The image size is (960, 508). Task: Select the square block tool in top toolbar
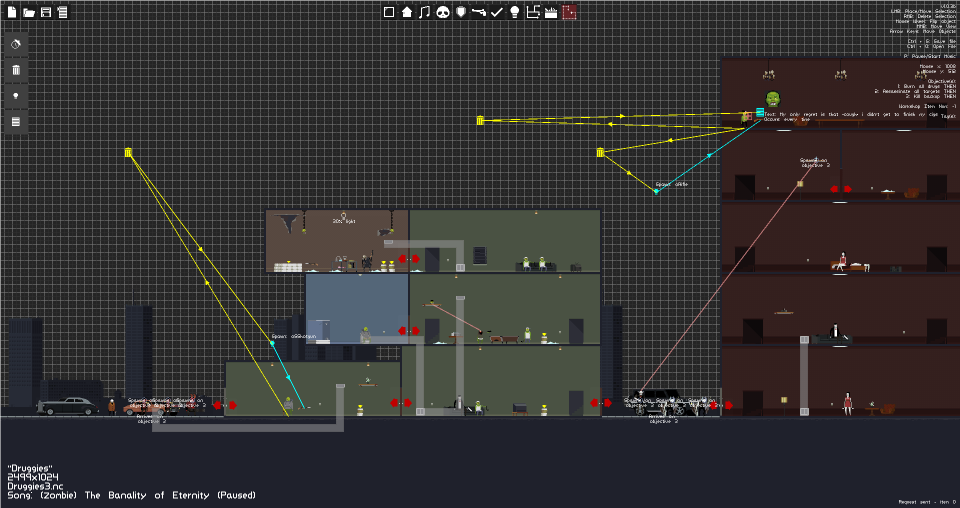389,12
